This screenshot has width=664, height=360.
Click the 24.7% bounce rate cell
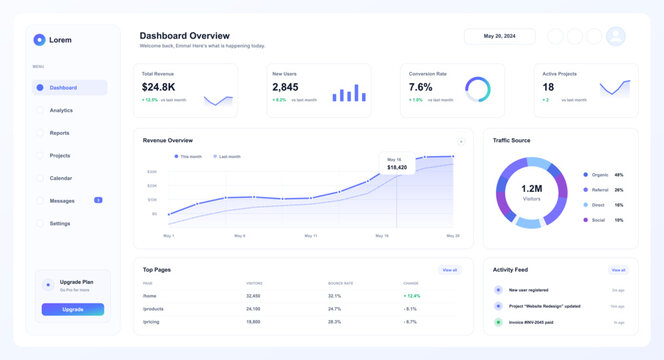click(x=335, y=309)
